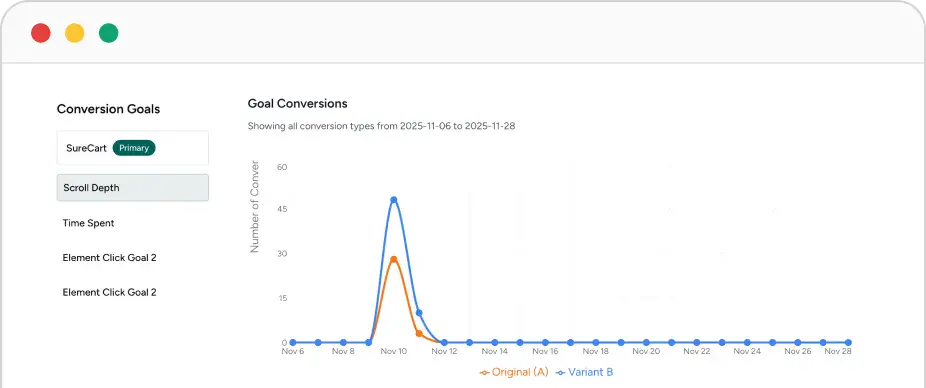Click the Nov 20 data point on chart
Screen dimensions: 926x388
coord(646,343)
